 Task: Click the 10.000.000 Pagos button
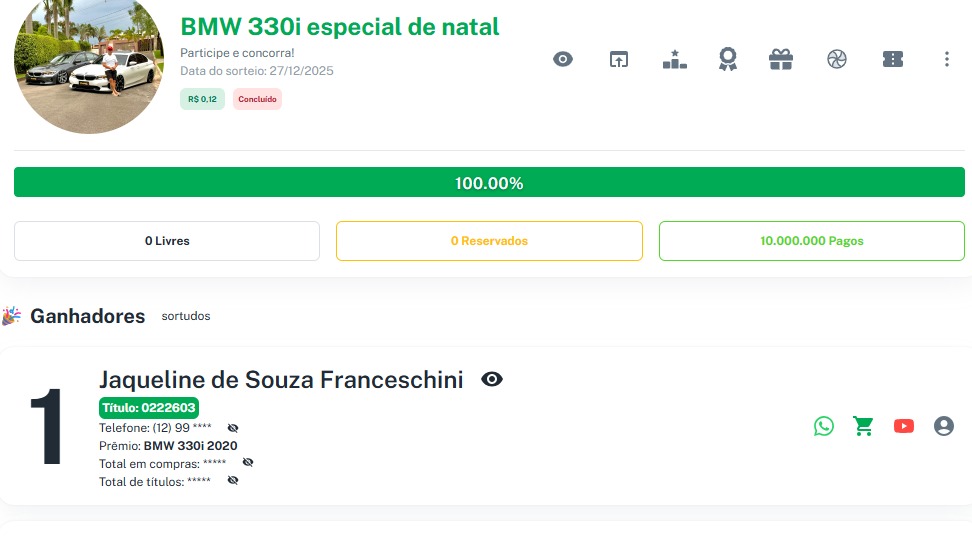tap(811, 241)
